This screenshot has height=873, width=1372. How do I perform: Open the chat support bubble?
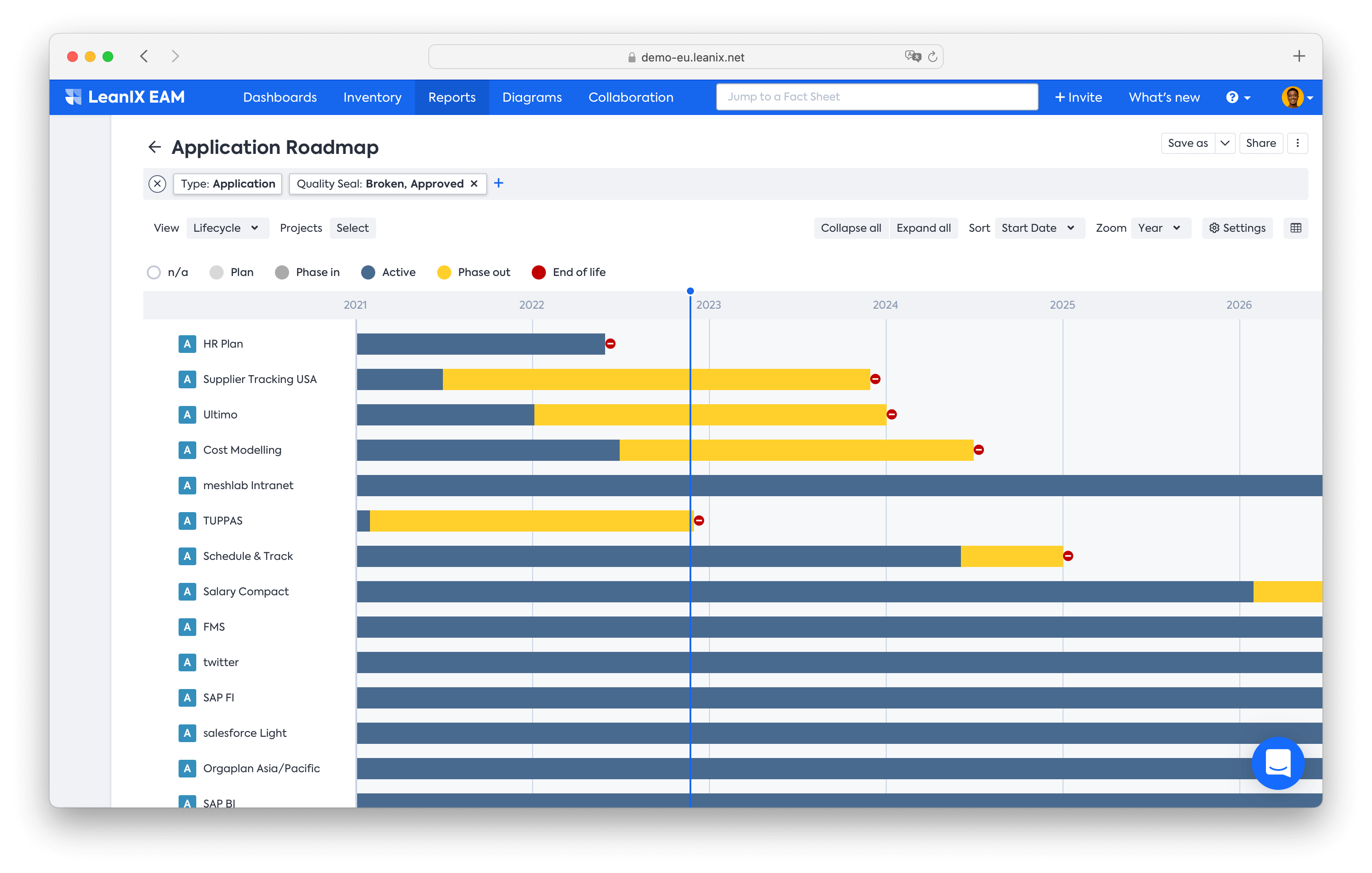coord(1278,763)
